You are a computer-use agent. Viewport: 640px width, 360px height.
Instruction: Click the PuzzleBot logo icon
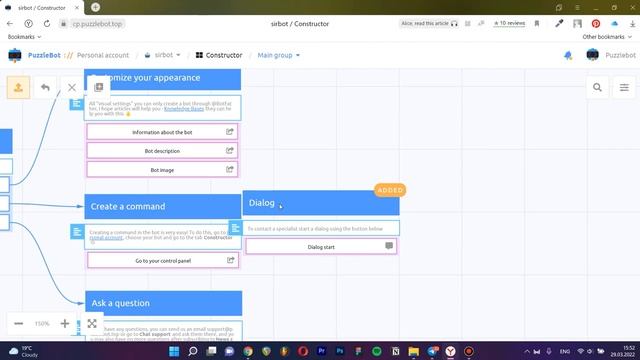15,55
